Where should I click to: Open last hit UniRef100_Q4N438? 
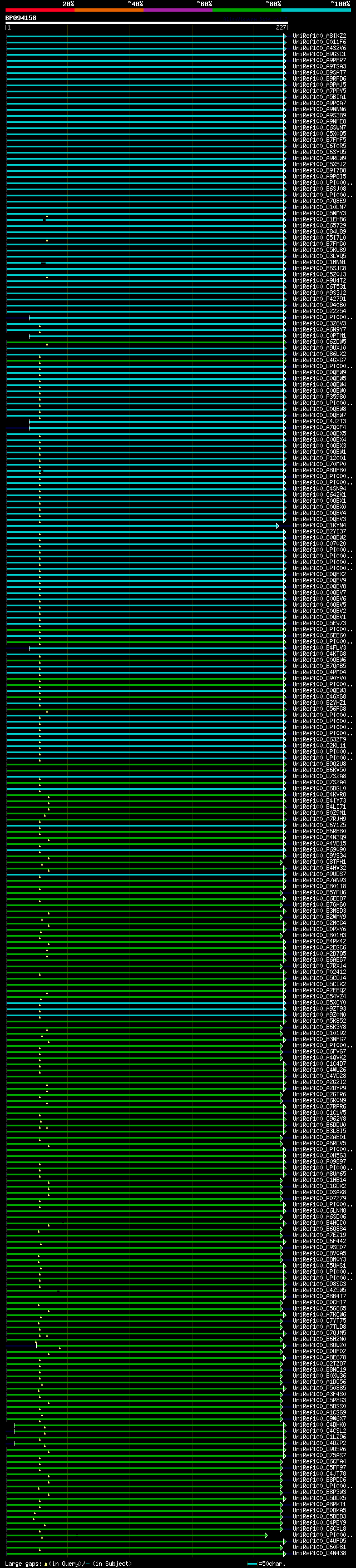pos(319,1553)
